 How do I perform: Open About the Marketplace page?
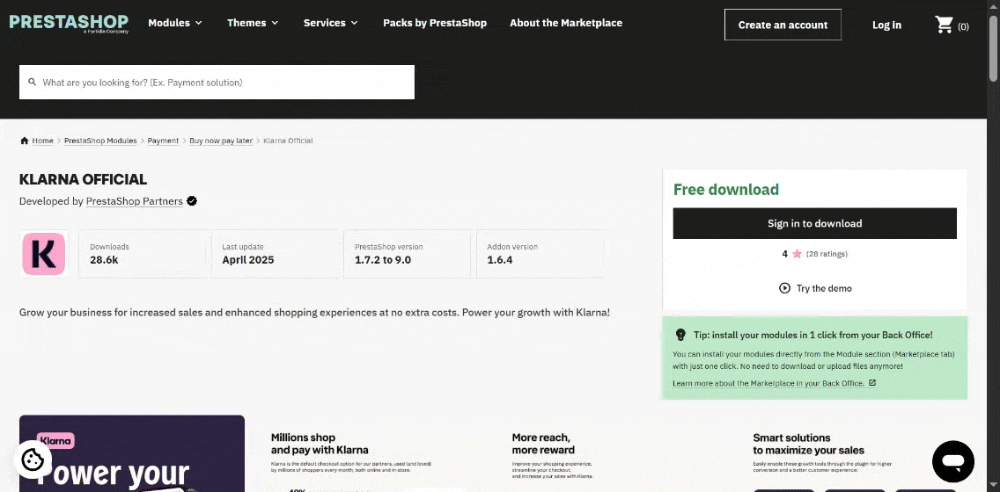coord(565,23)
